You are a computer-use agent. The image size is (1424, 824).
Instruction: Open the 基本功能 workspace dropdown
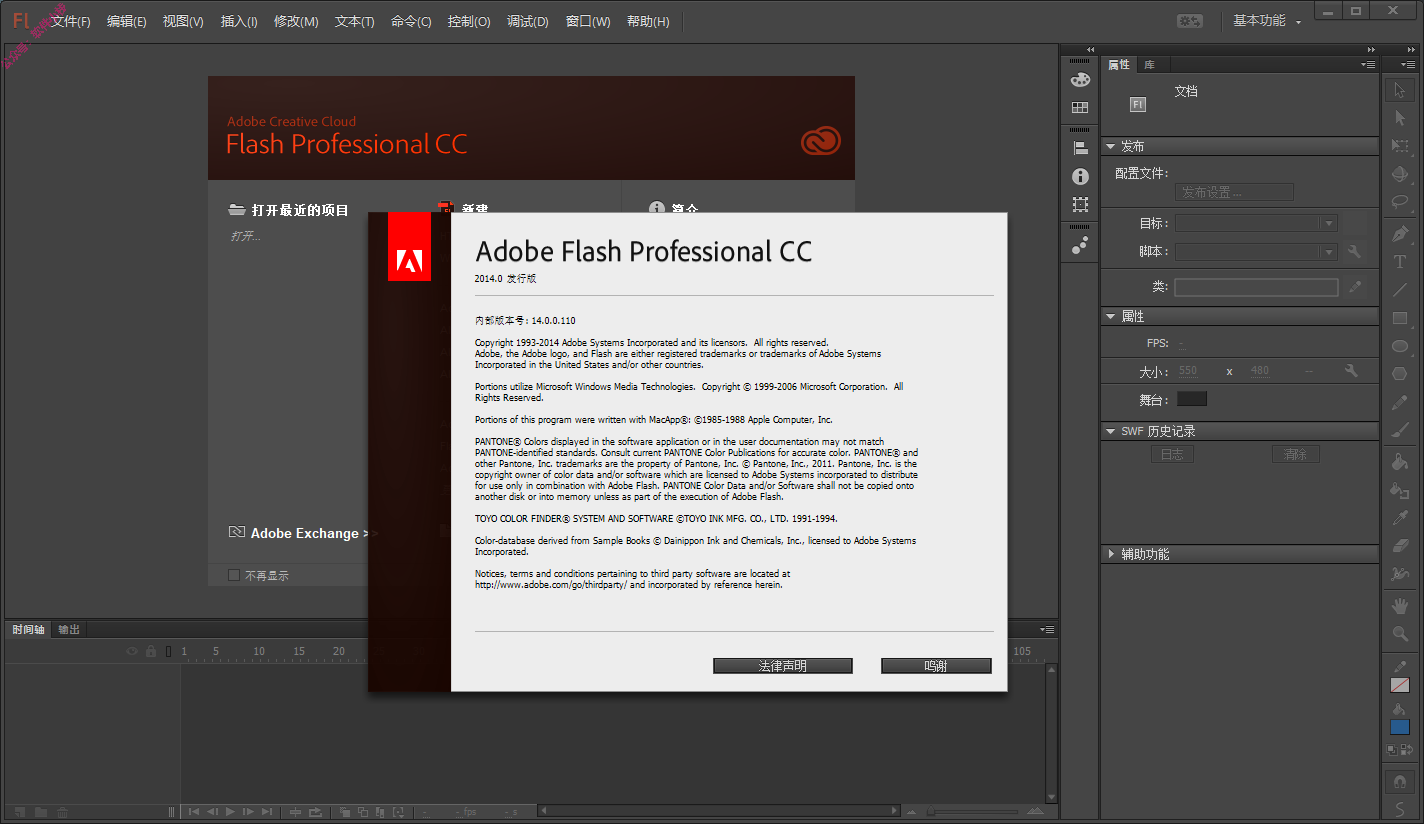pos(1267,21)
